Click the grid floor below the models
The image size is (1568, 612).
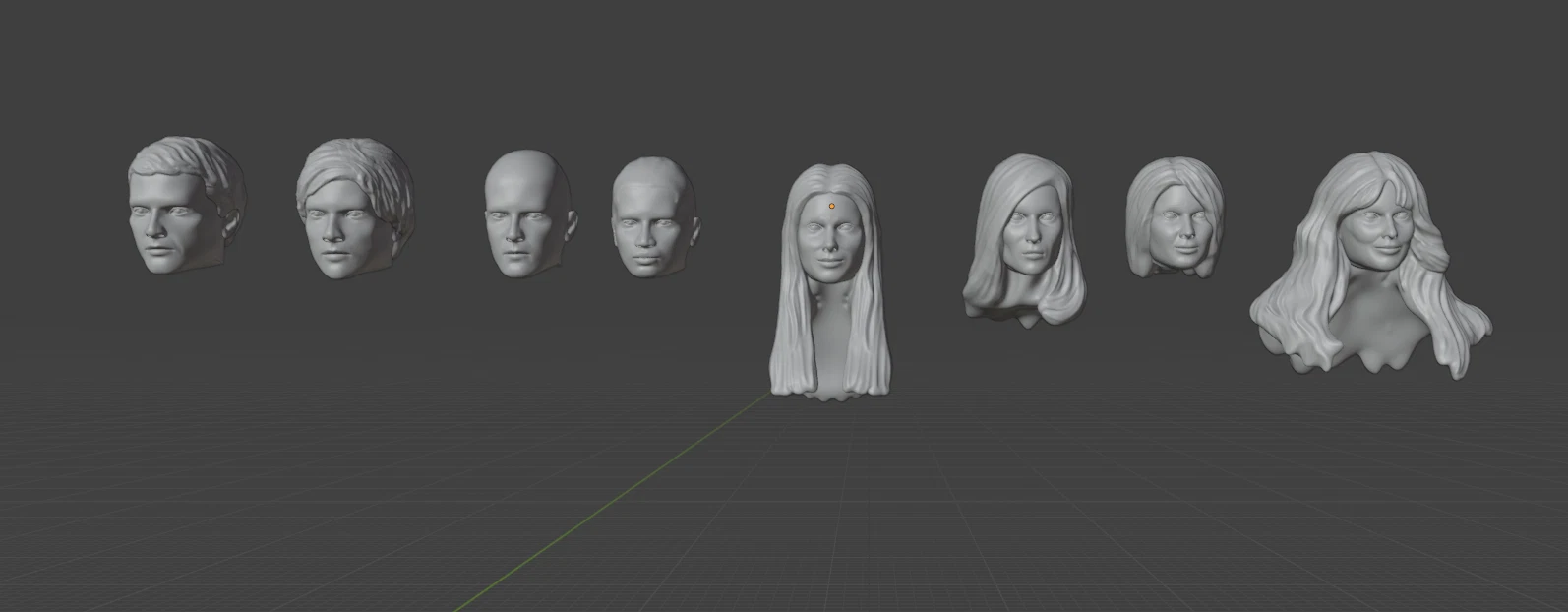pyautogui.click(x=984, y=512)
